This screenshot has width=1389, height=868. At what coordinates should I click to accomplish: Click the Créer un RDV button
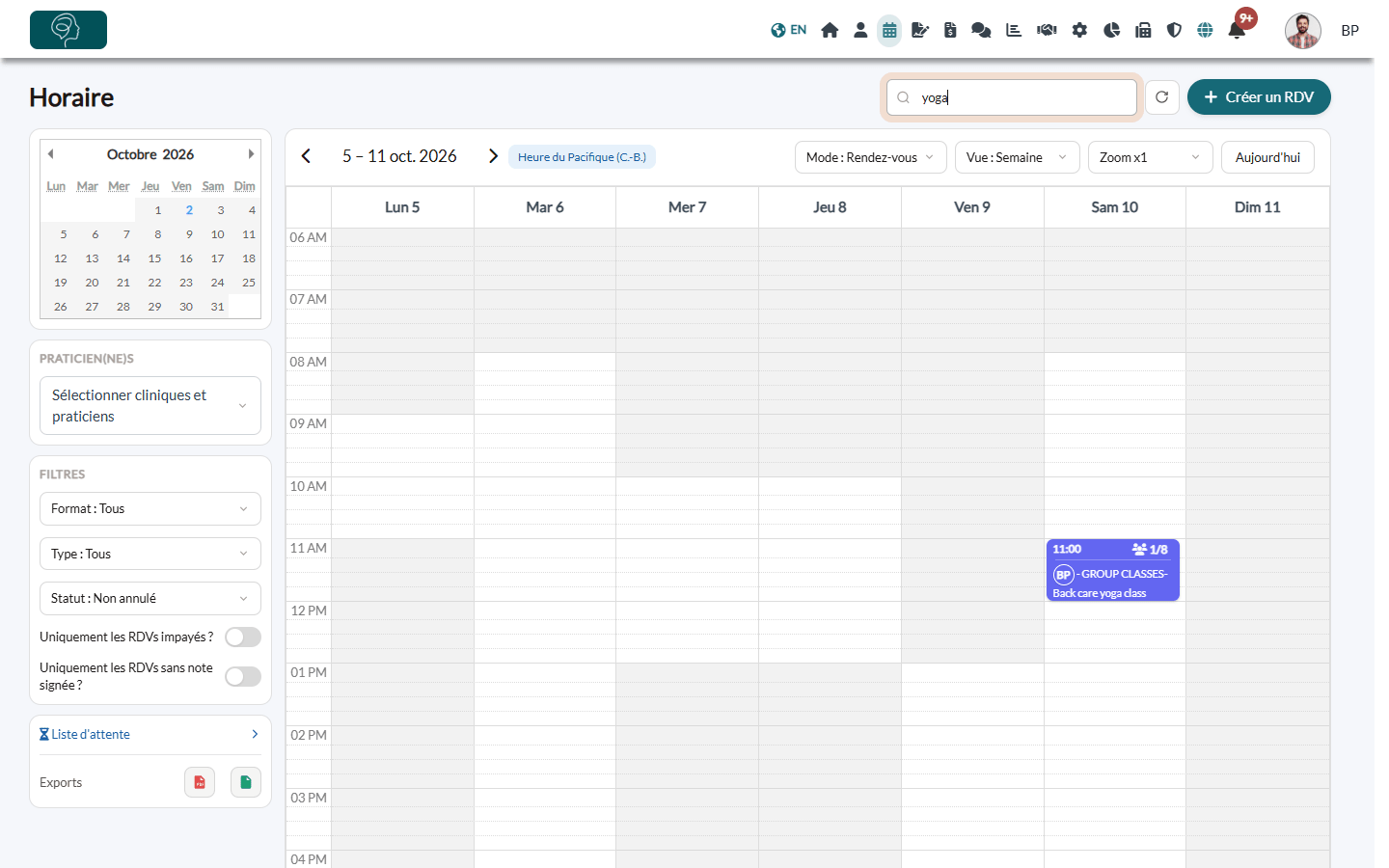[1259, 97]
